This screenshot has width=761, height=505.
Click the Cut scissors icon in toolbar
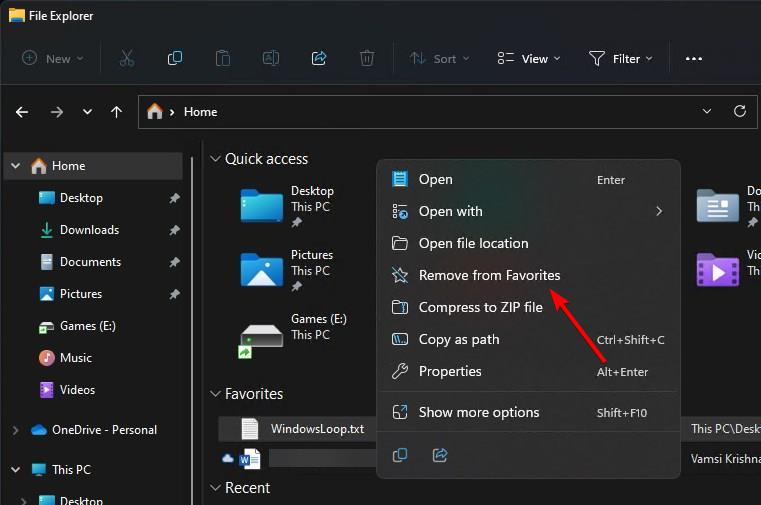pyautogui.click(x=126, y=58)
